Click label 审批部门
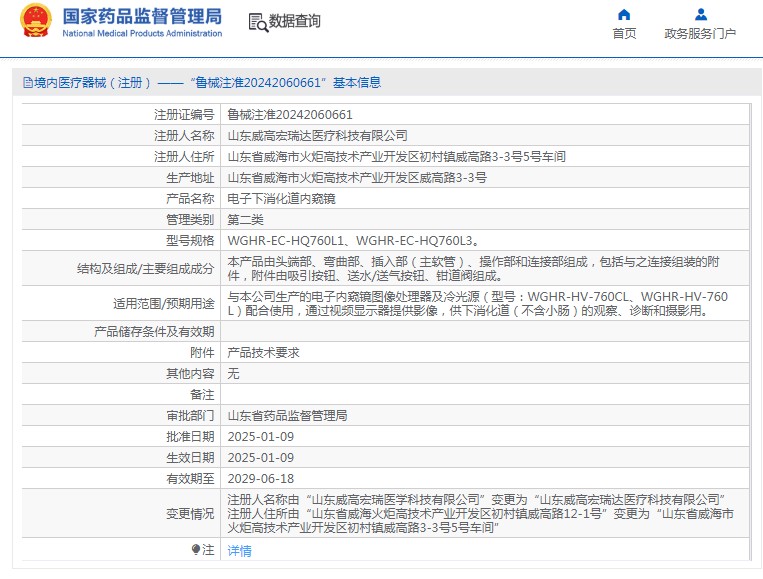 (x=190, y=416)
